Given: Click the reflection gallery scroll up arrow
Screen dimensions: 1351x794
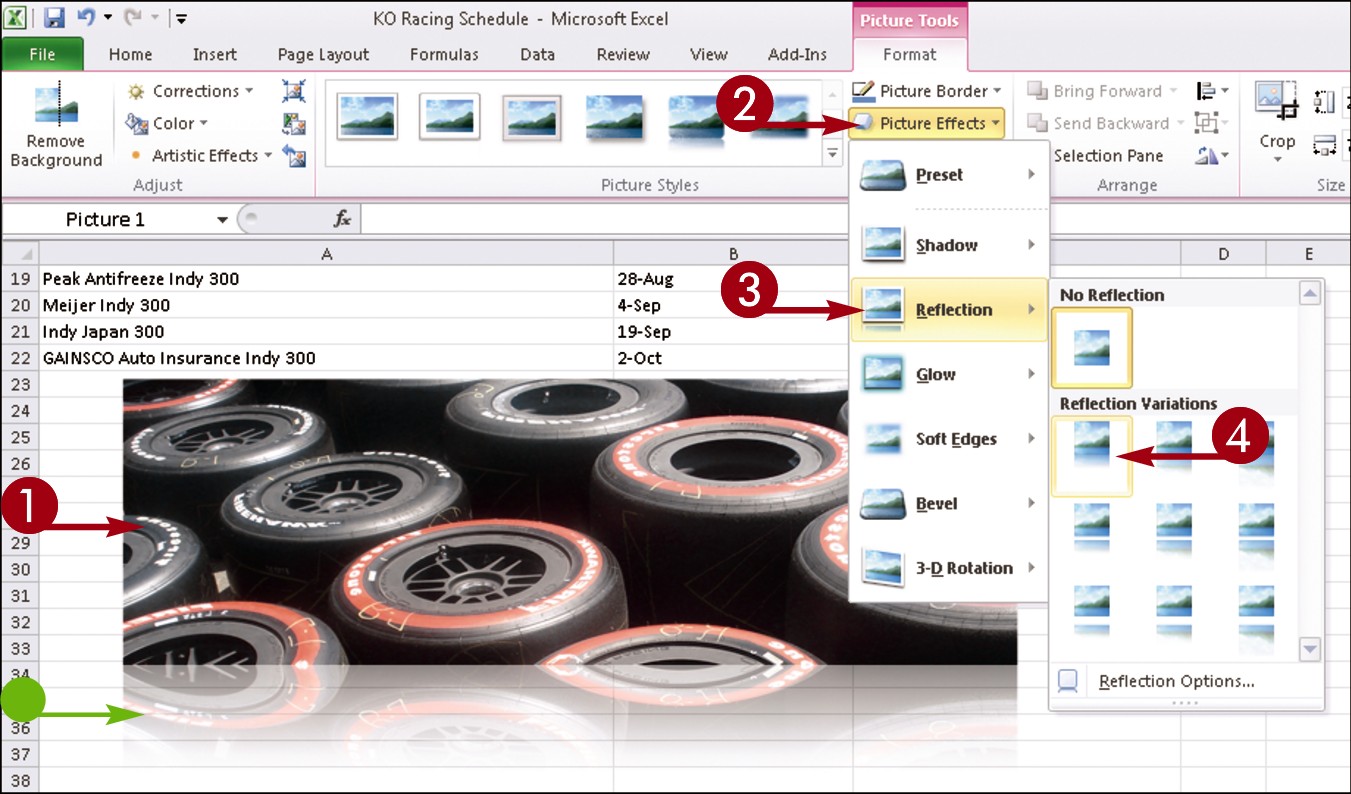Looking at the screenshot, I should pyautogui.click(x=1310, y=294).
